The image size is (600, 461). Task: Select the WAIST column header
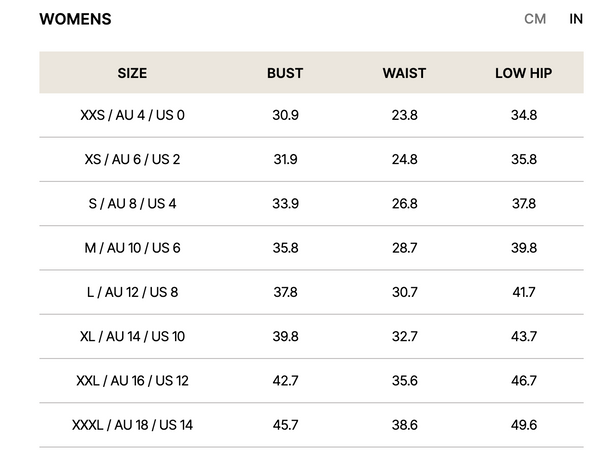pos(404,73)
